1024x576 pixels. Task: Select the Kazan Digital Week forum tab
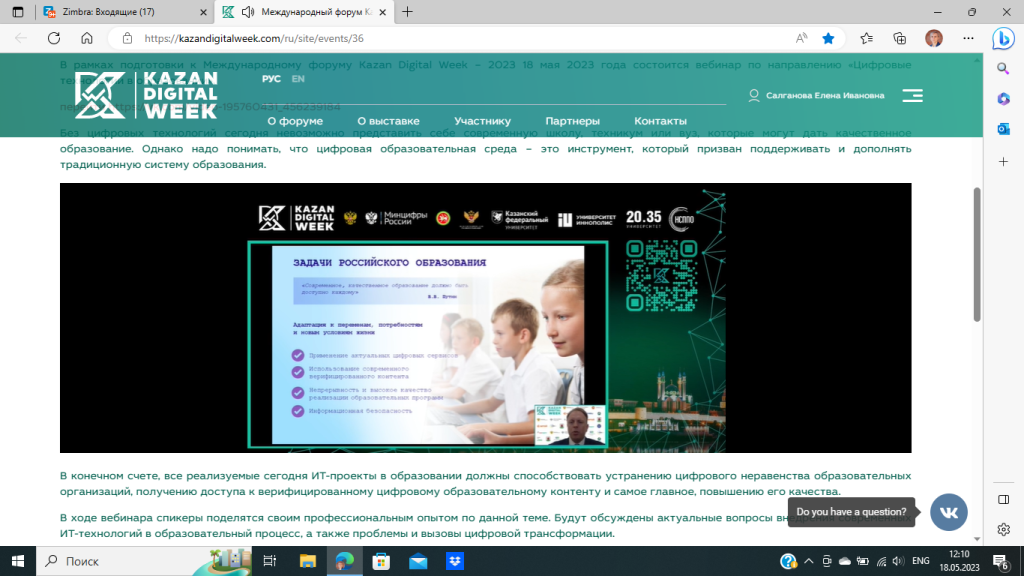(x=304, y=12)
